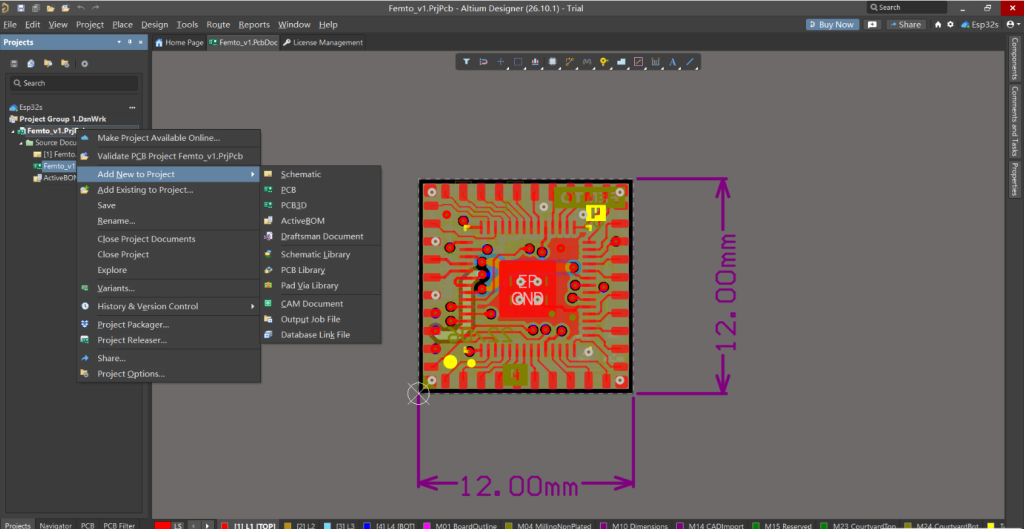
Task: Click Projects panel project-options folder icon
Action: [65, 63]
